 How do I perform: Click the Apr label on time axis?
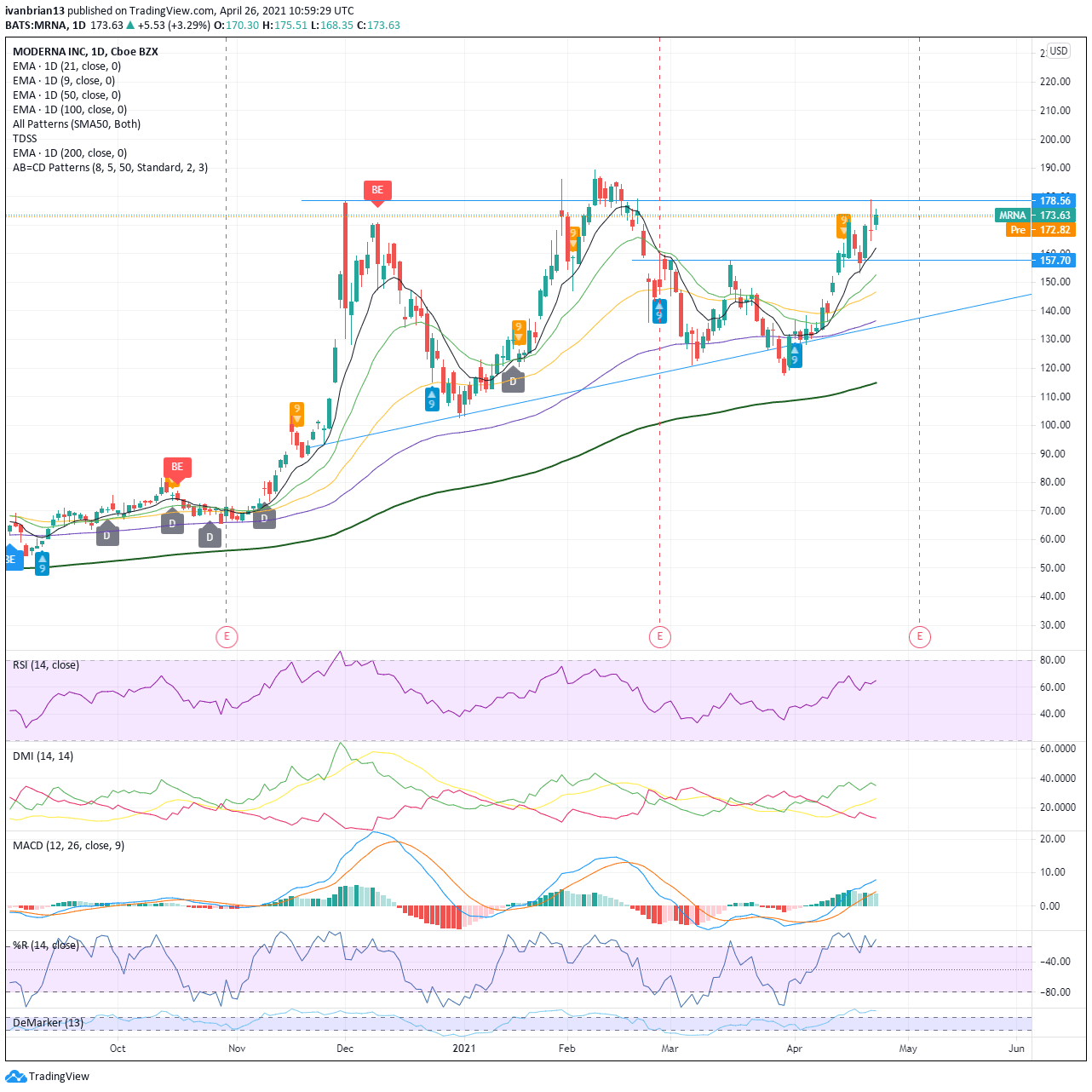pos(795,1049)
